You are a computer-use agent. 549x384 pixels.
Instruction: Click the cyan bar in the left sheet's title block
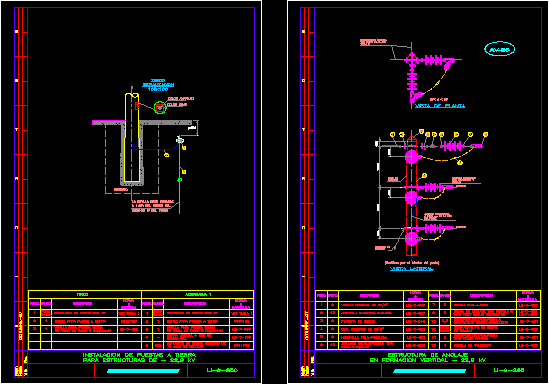(x=143, y=371)
